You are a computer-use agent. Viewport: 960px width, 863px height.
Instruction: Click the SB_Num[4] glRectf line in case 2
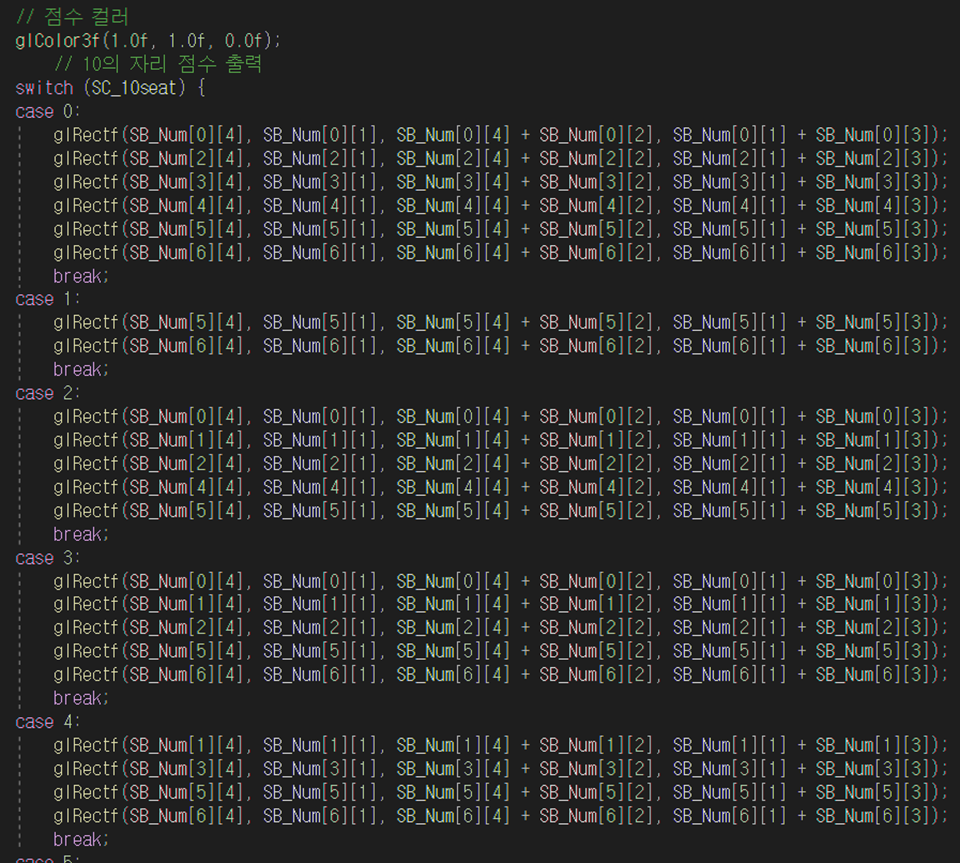[500, 487]
